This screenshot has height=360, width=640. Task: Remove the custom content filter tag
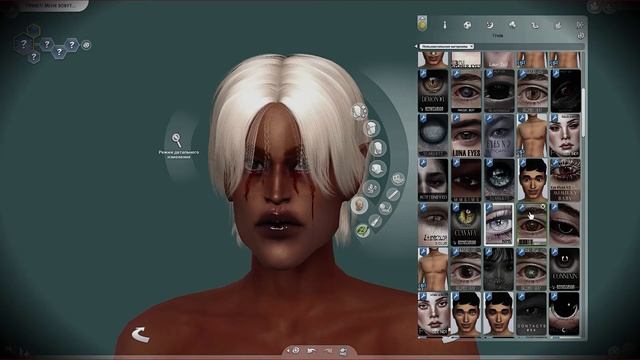click(471, 47)
